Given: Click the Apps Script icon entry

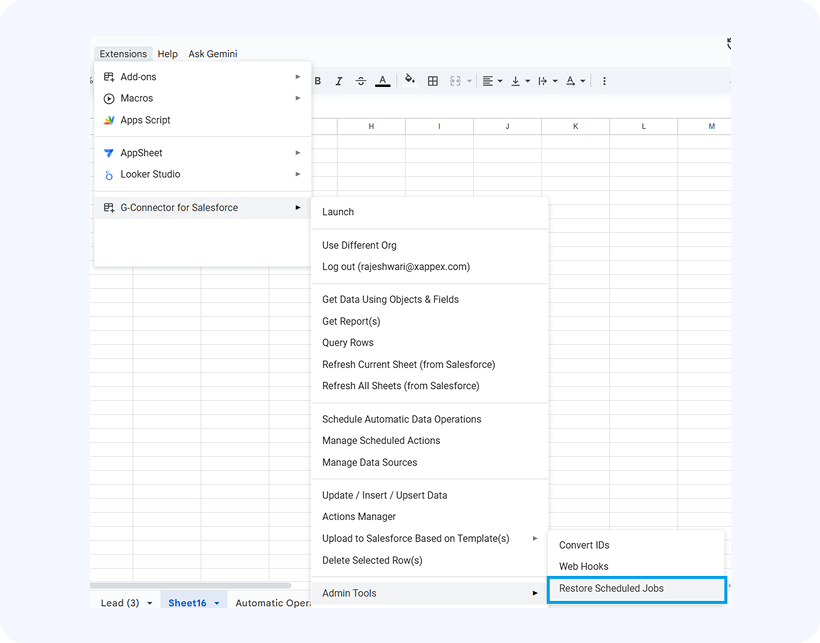Looking at the screenshot, I should click(x=109, y=120).
